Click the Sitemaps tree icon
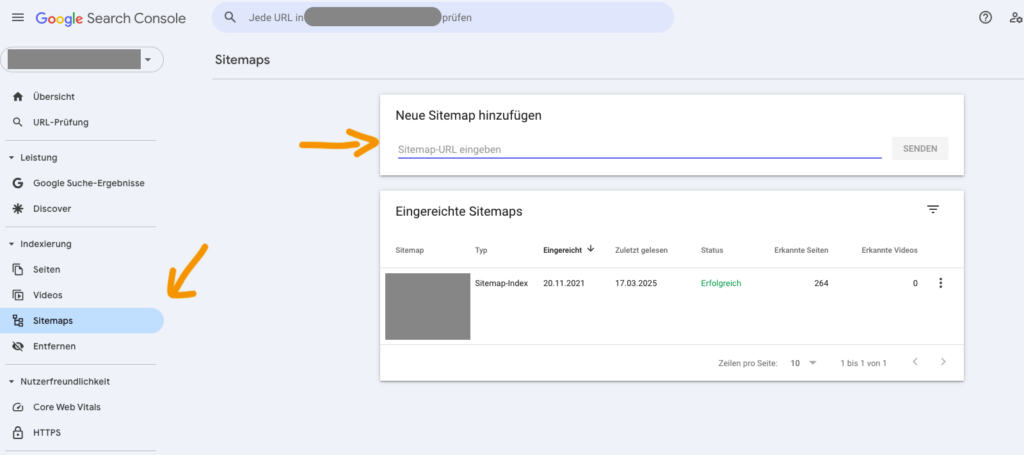 18,321
